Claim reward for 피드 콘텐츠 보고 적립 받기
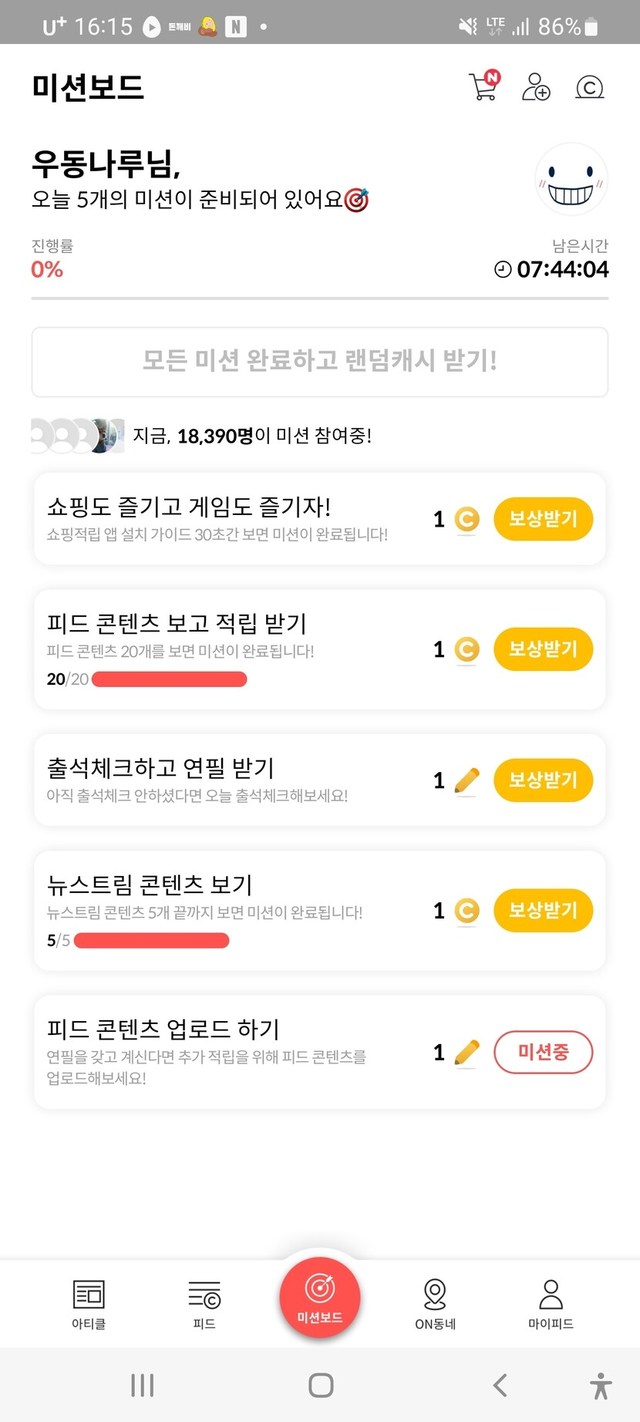 click(543, 649)
